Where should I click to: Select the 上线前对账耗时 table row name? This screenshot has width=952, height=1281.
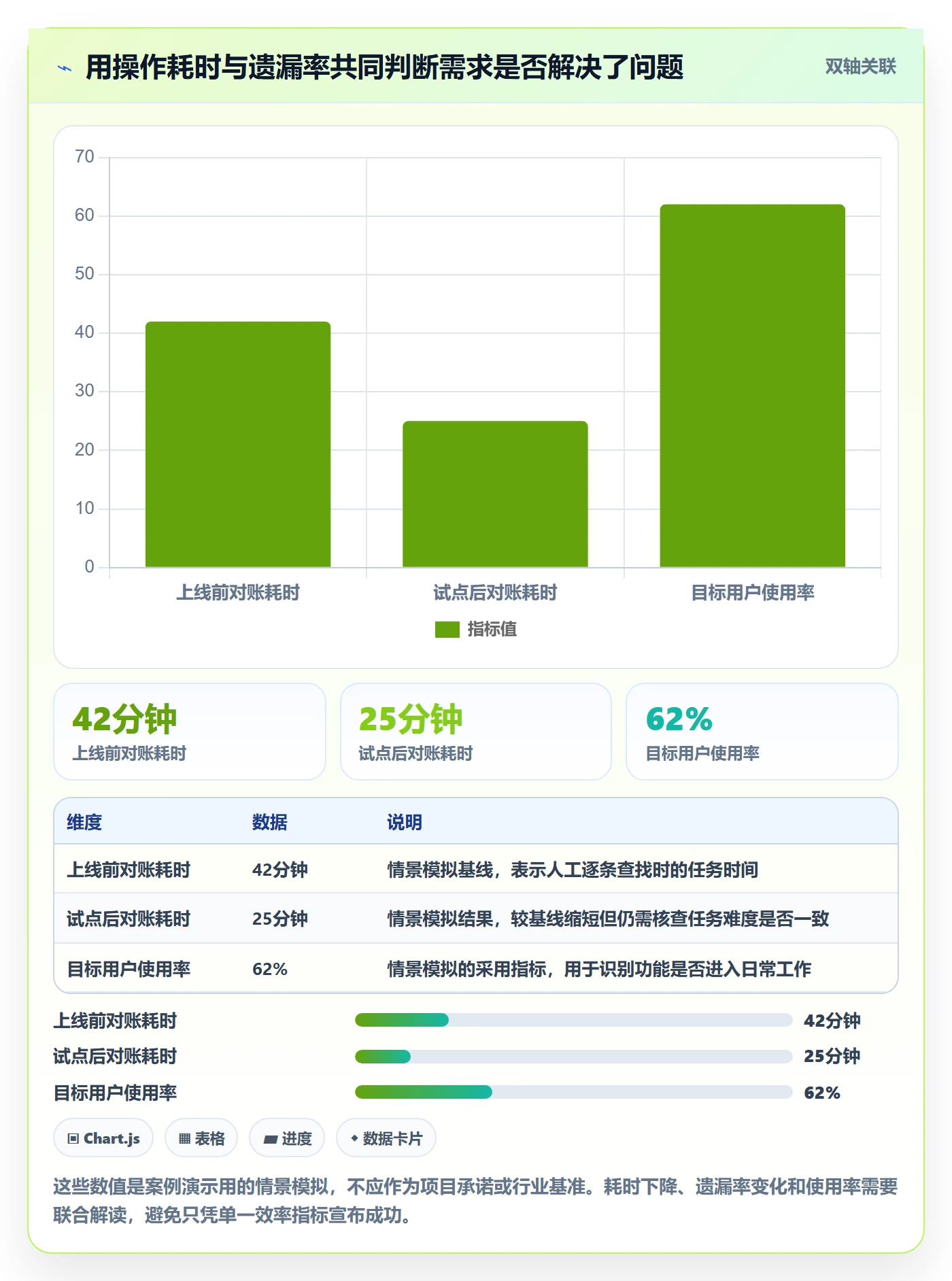tap(129, 870)
